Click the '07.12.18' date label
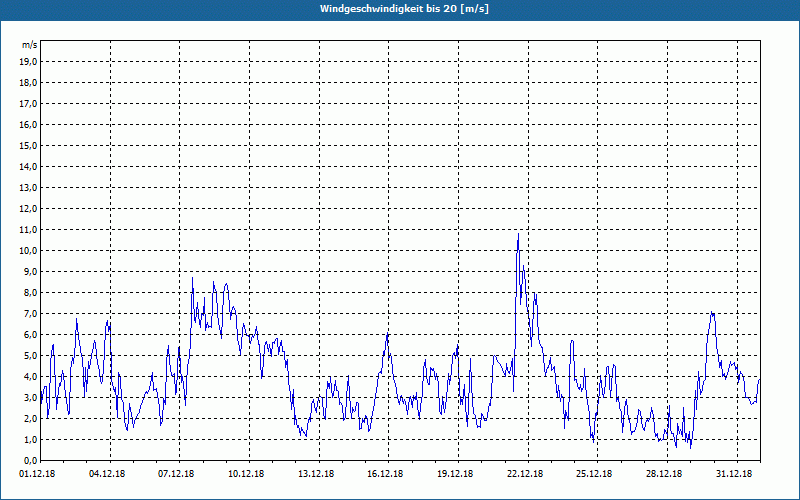 (x=176, y=474)
